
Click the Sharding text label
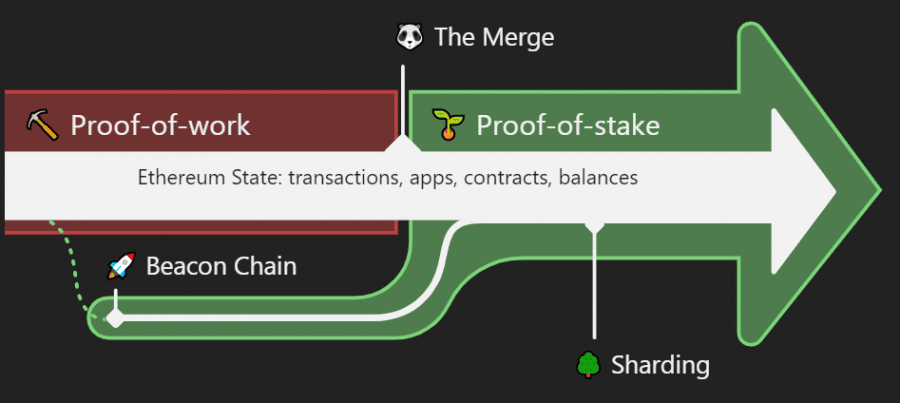point(660,365)
